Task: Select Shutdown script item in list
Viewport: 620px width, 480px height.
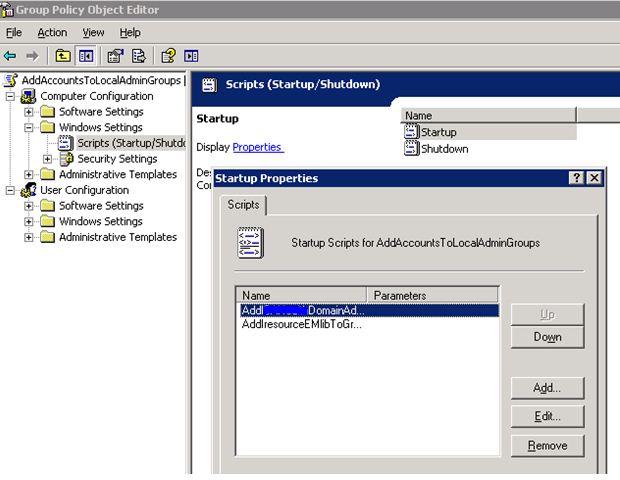Action: coord(443,149)
